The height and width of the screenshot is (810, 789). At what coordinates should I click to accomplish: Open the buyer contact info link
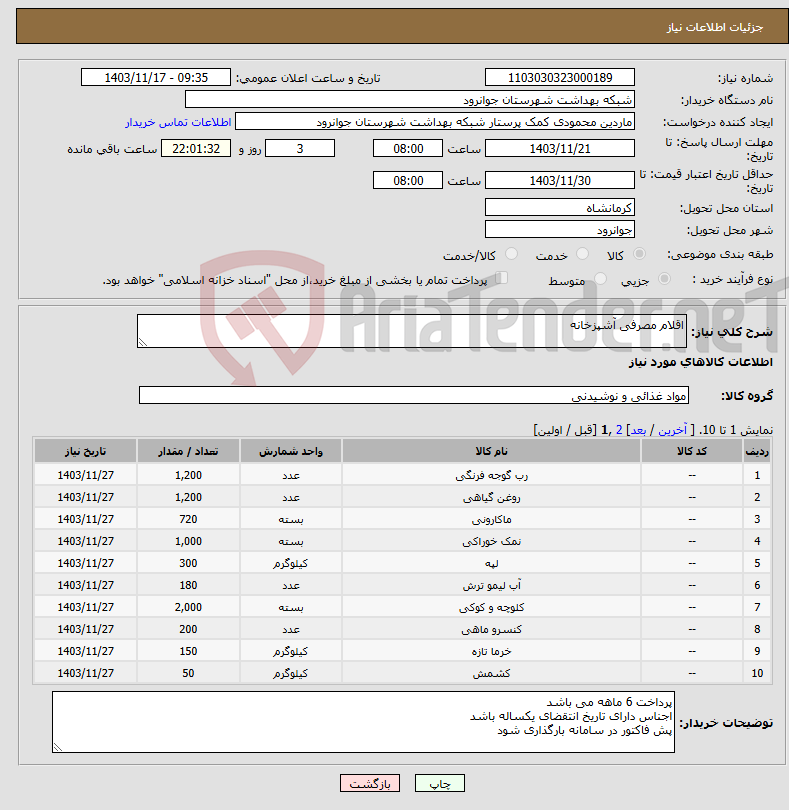click(x=178, y=122)
